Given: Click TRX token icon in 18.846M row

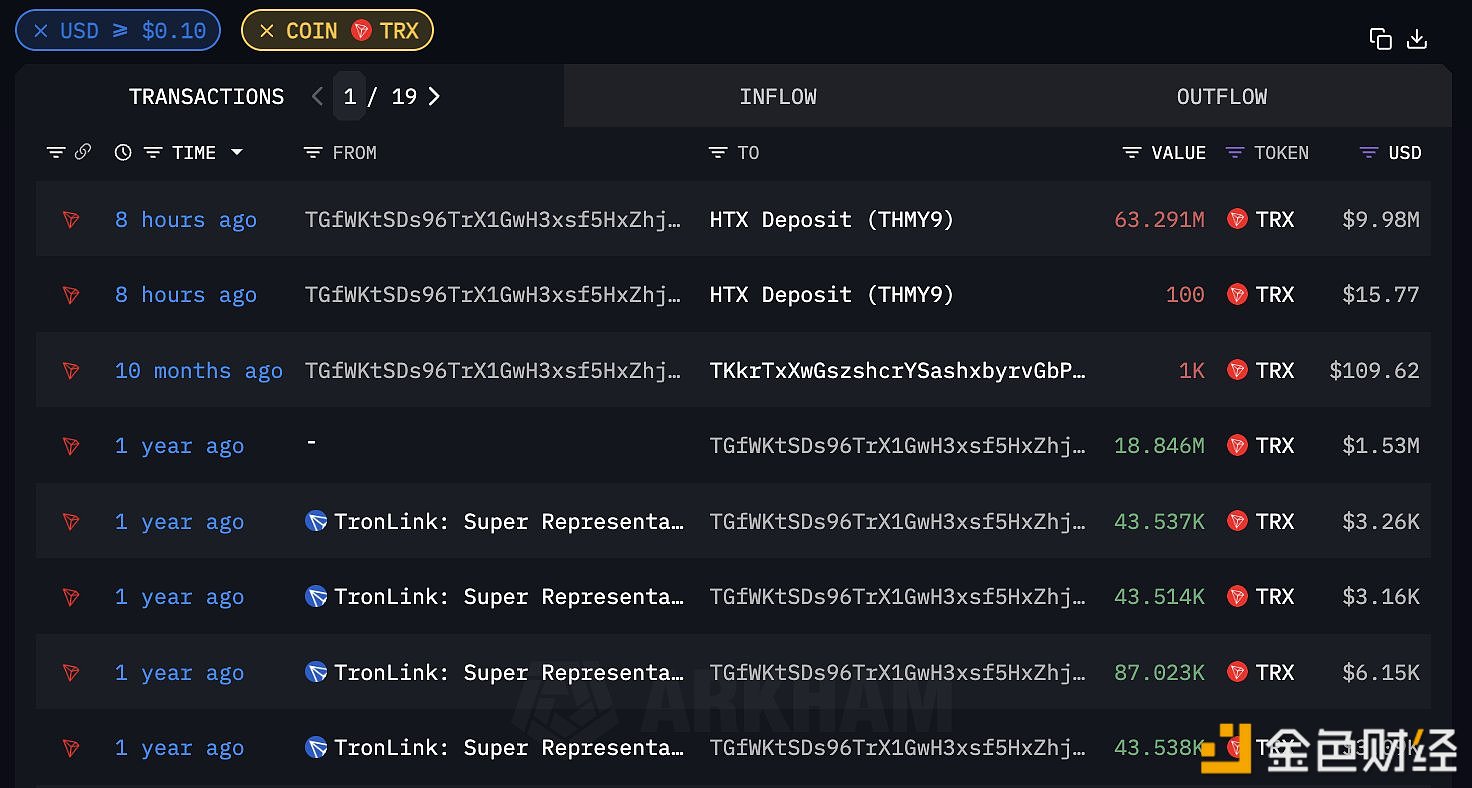Looking at the screenshot, I should [x=1237, y=445].
